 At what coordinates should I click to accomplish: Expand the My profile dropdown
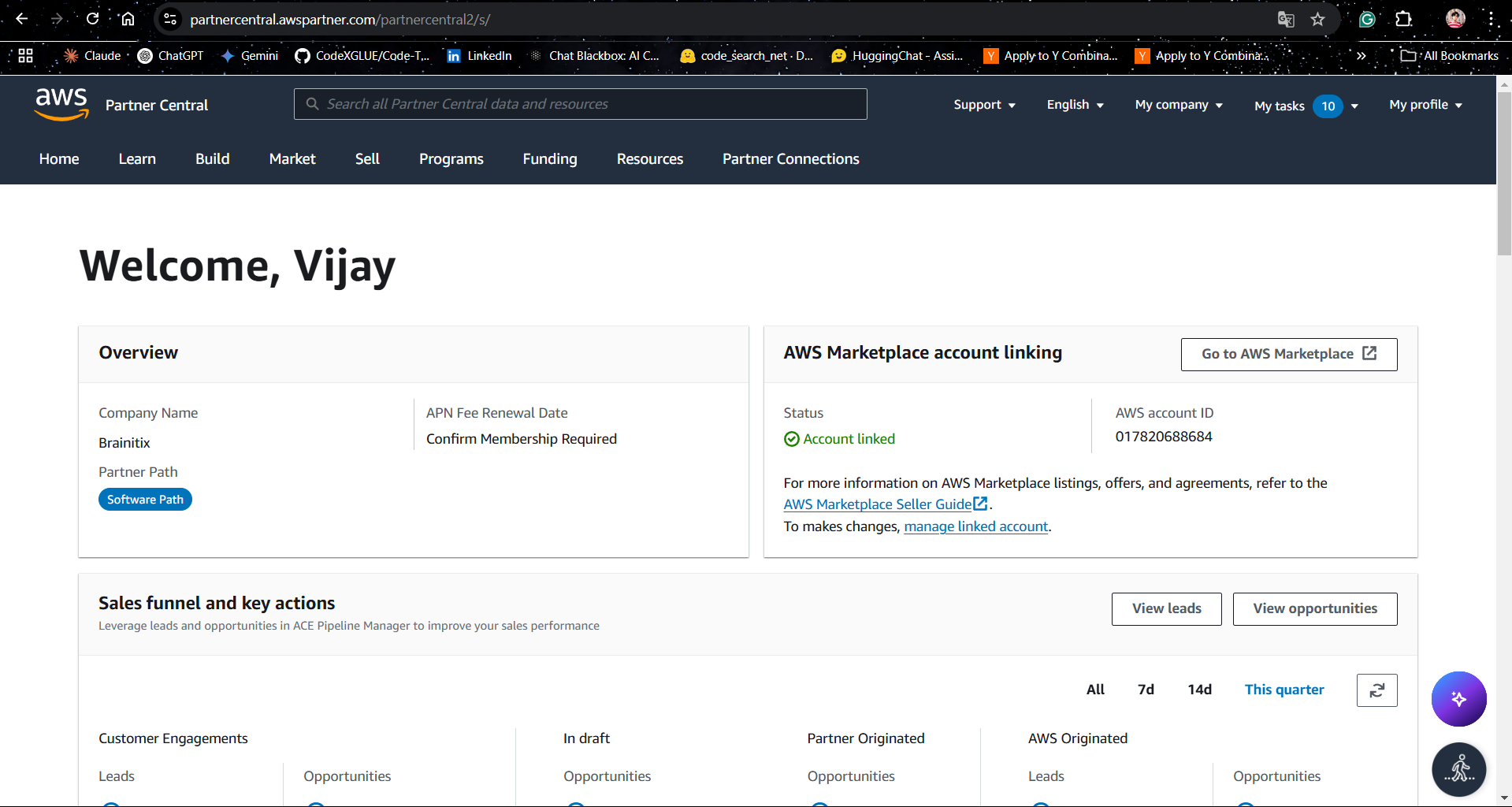click(x=1425, y=105)
